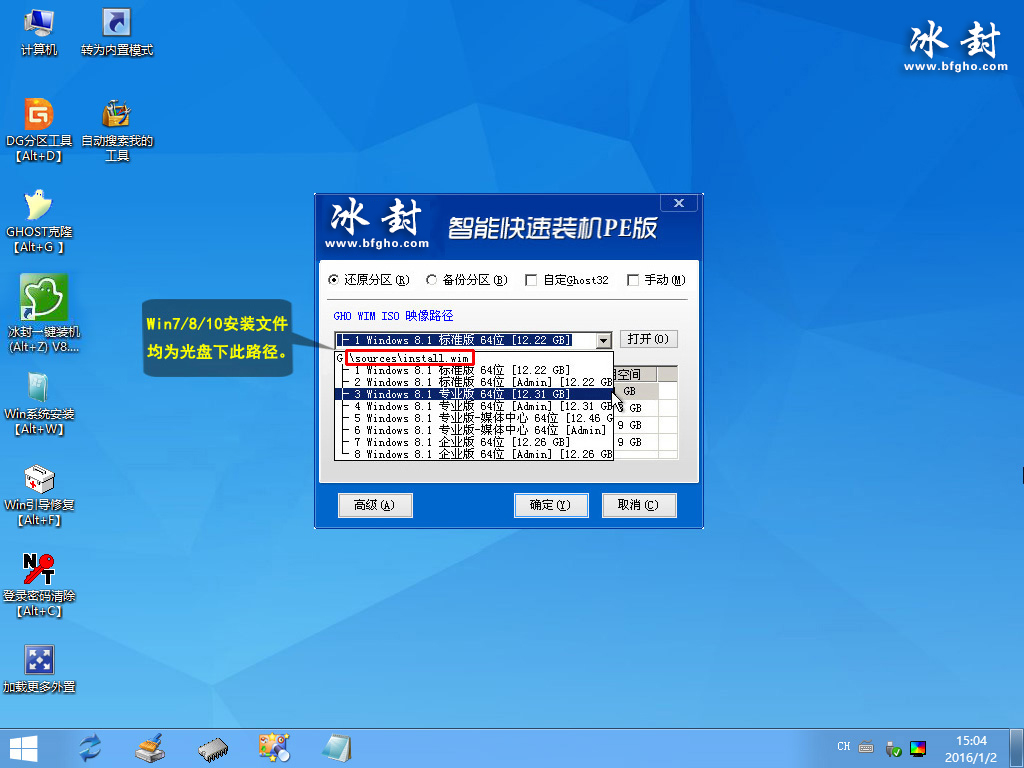Open the 自动搜索我的工具 icon

(x=117, y=129)
